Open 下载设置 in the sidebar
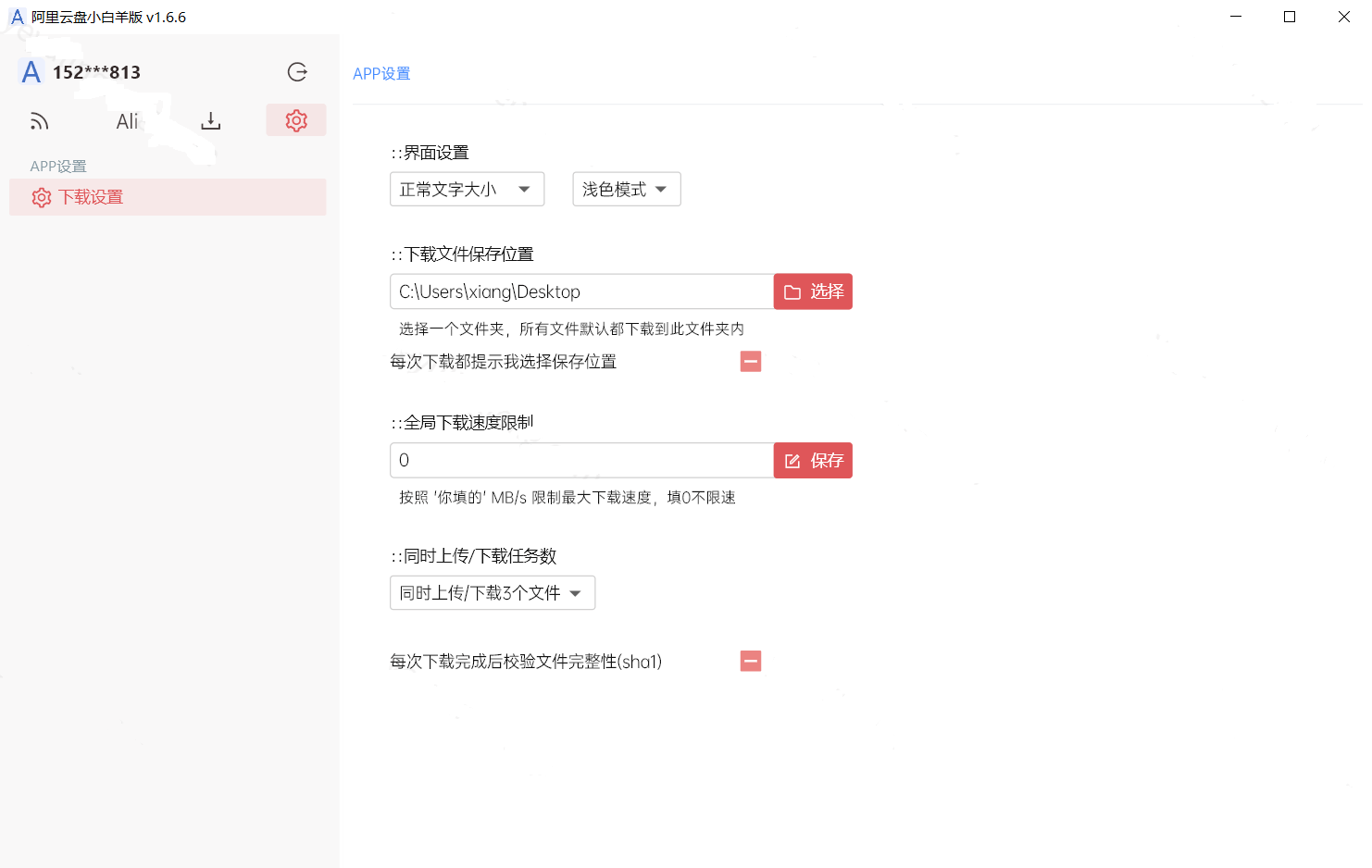The width and height of the screenshot is (1372, 868). (168, 197)
